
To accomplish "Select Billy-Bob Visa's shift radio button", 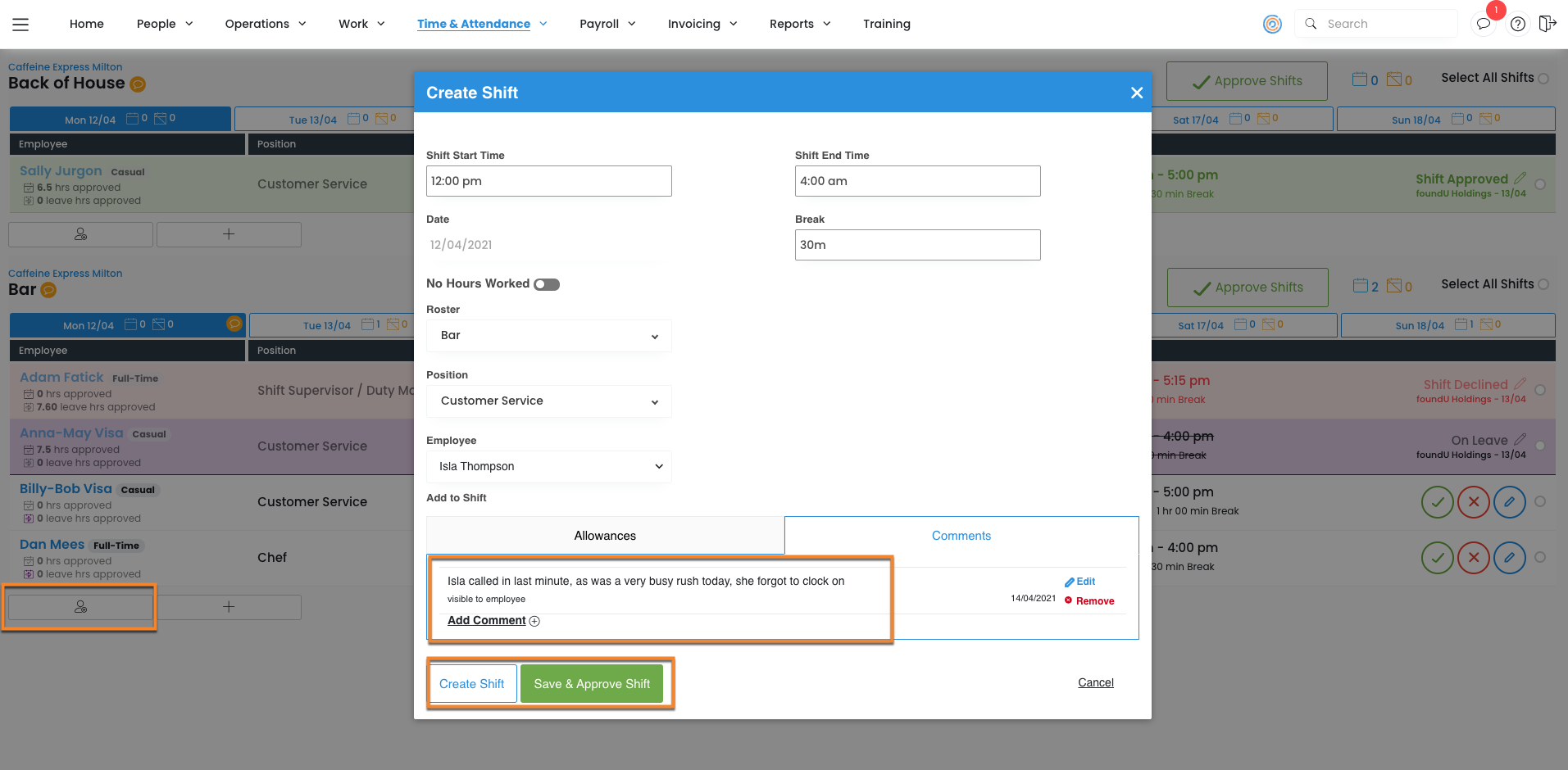I will click(x=1540, y=501).
